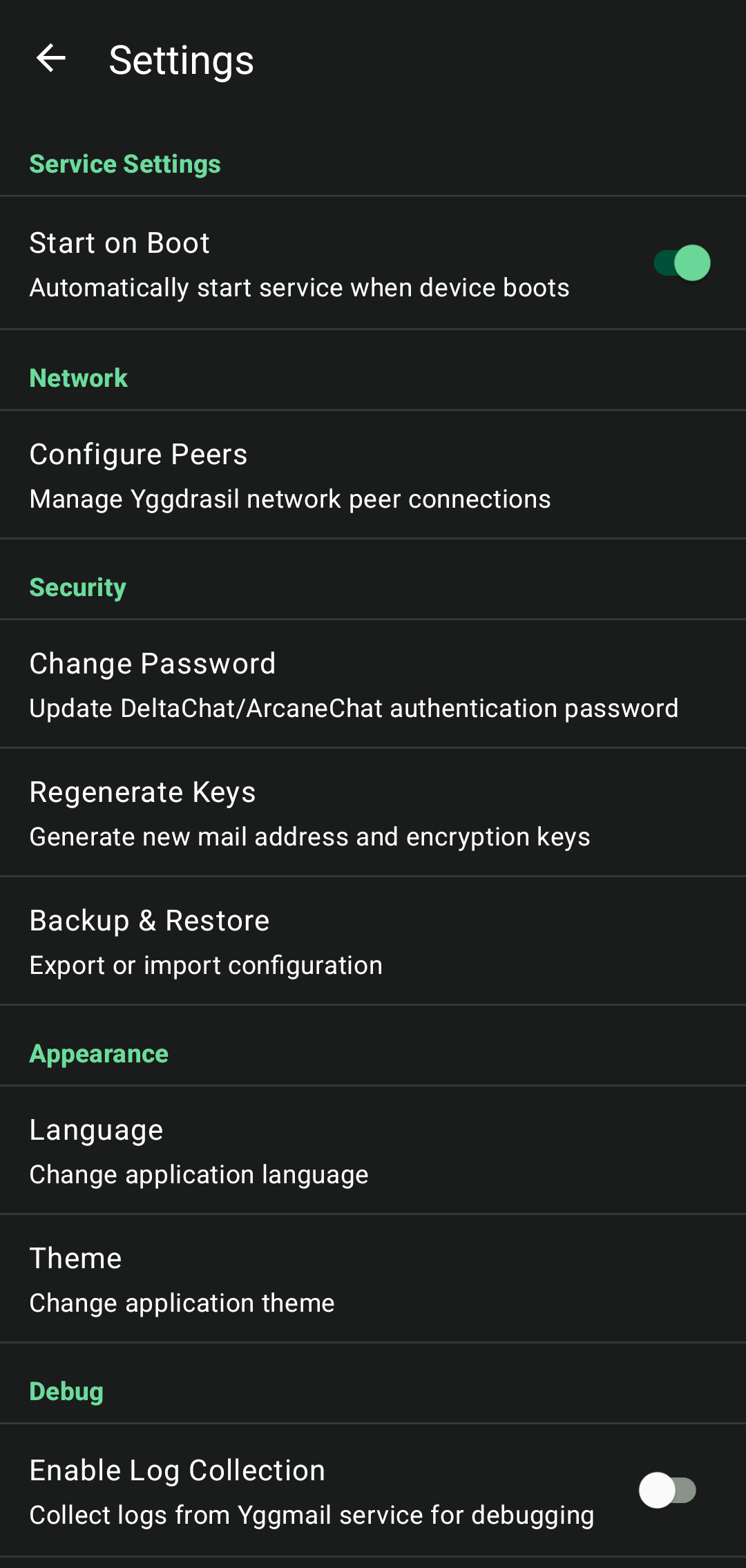Tap 'Manage Yggdrasil network peer connections' subtitle
The width and height of the screenshot is (746, 1568).
290,499
